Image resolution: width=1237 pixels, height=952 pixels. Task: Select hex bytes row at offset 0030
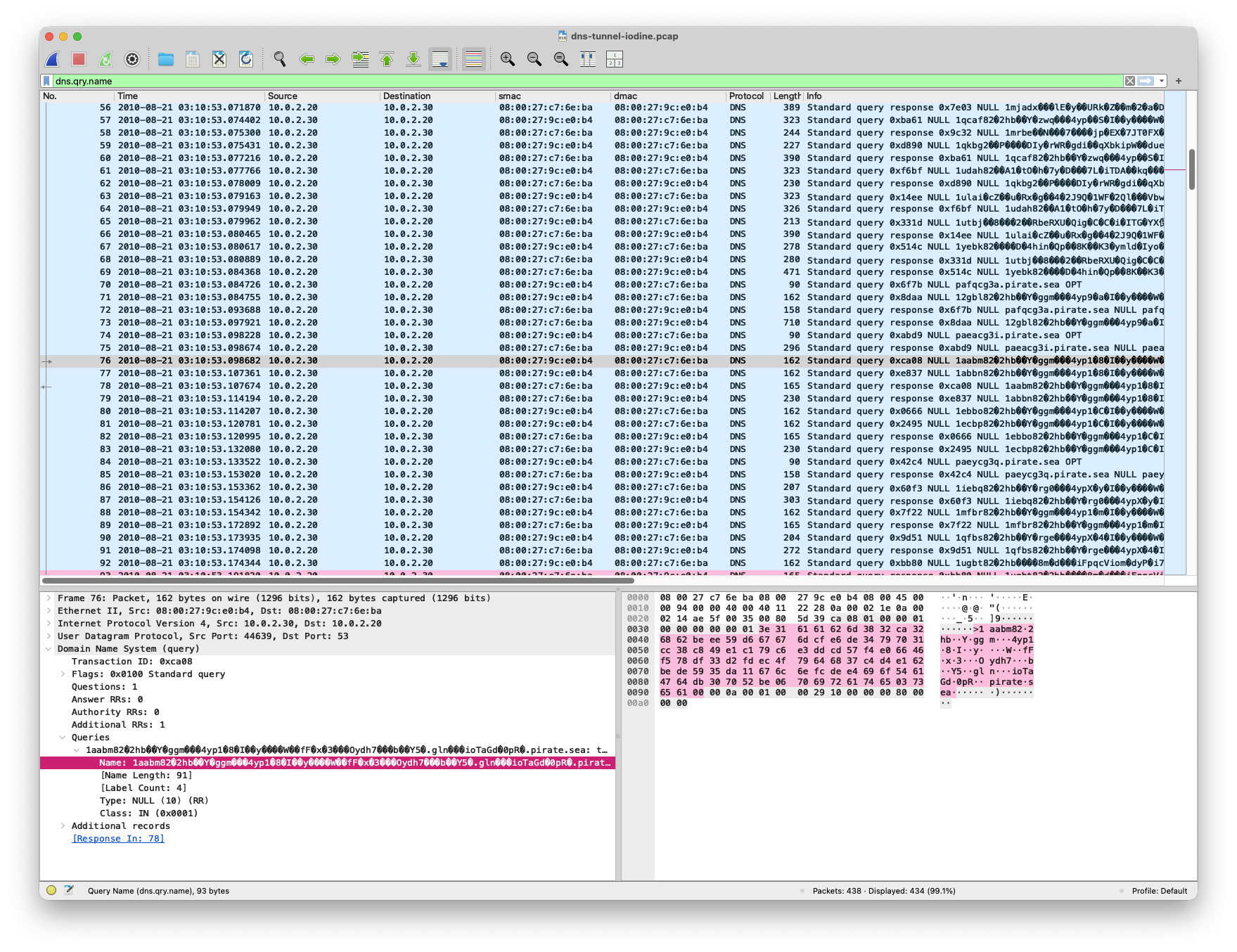coord(791,629)
